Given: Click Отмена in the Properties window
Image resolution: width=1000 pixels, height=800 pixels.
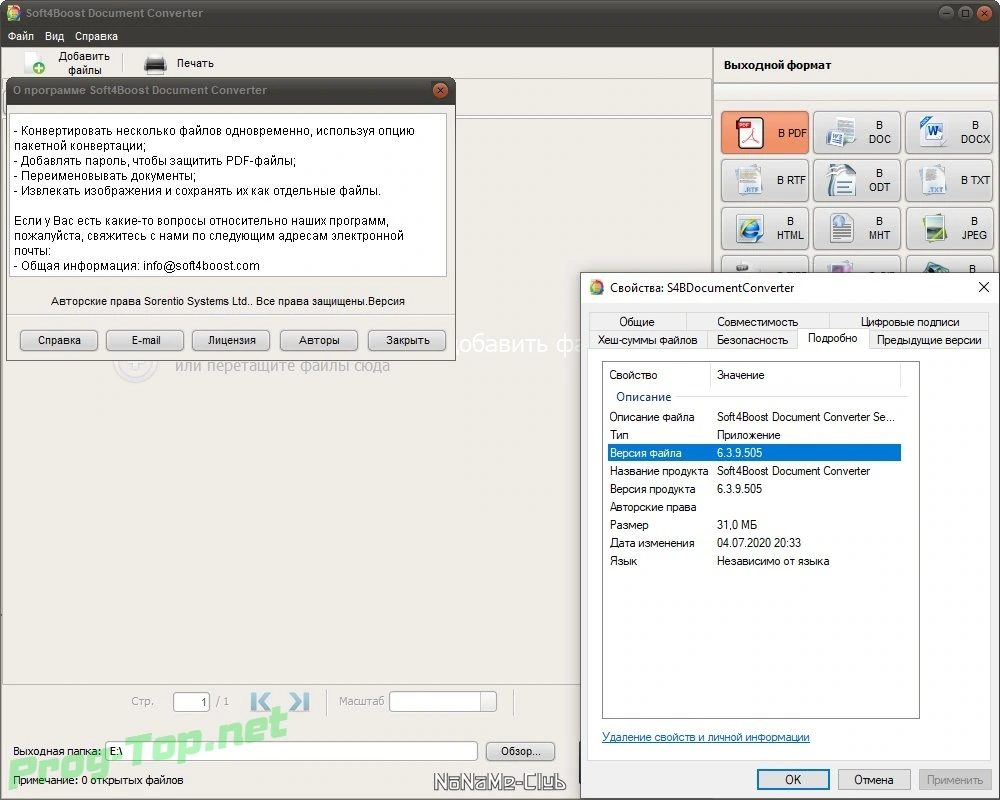Looking at the screenshot, I should (x=874, y=780).
